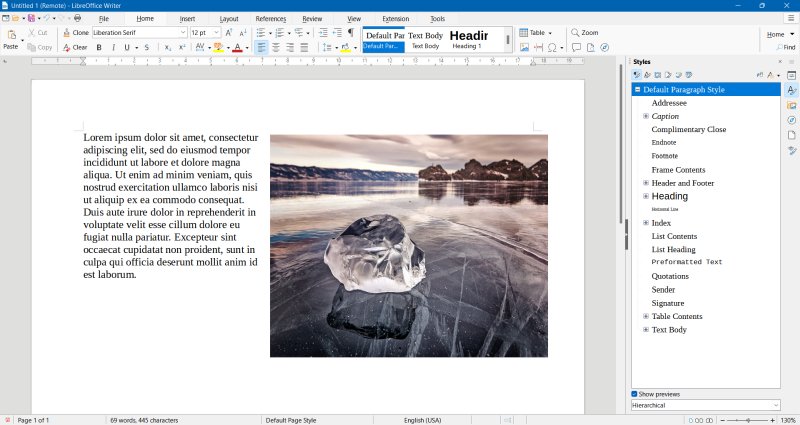Open the Gallery sidebar deck

(791, 105)
